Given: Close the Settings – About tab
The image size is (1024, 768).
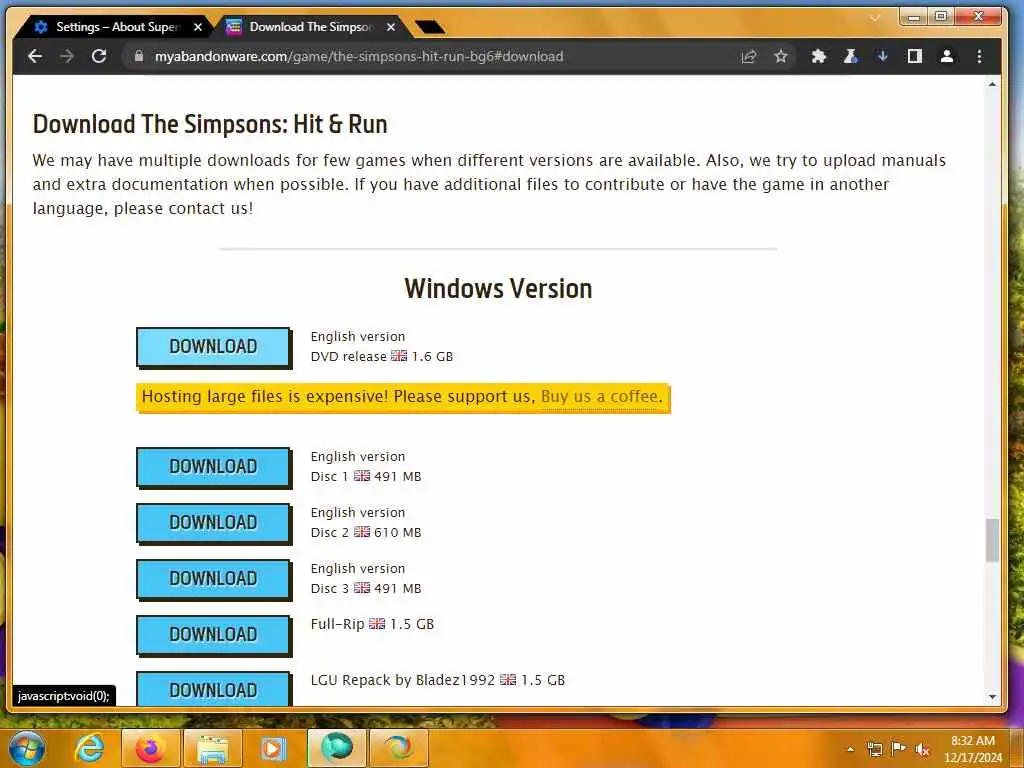Looking at the screenshot, I should coord(198,27).
